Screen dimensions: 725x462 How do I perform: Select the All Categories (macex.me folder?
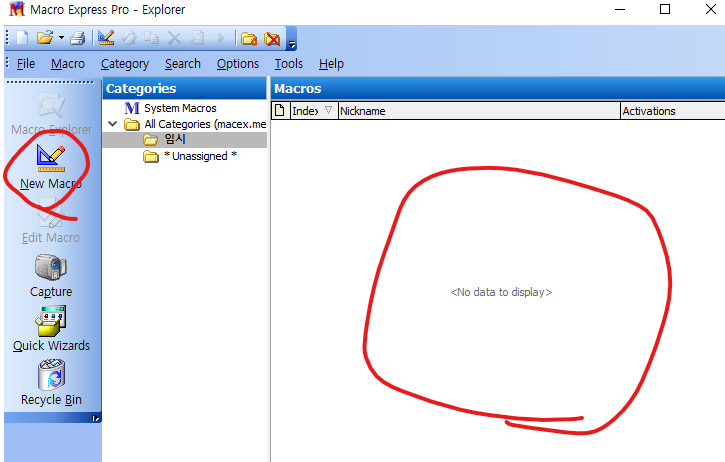tap(195, 124)
